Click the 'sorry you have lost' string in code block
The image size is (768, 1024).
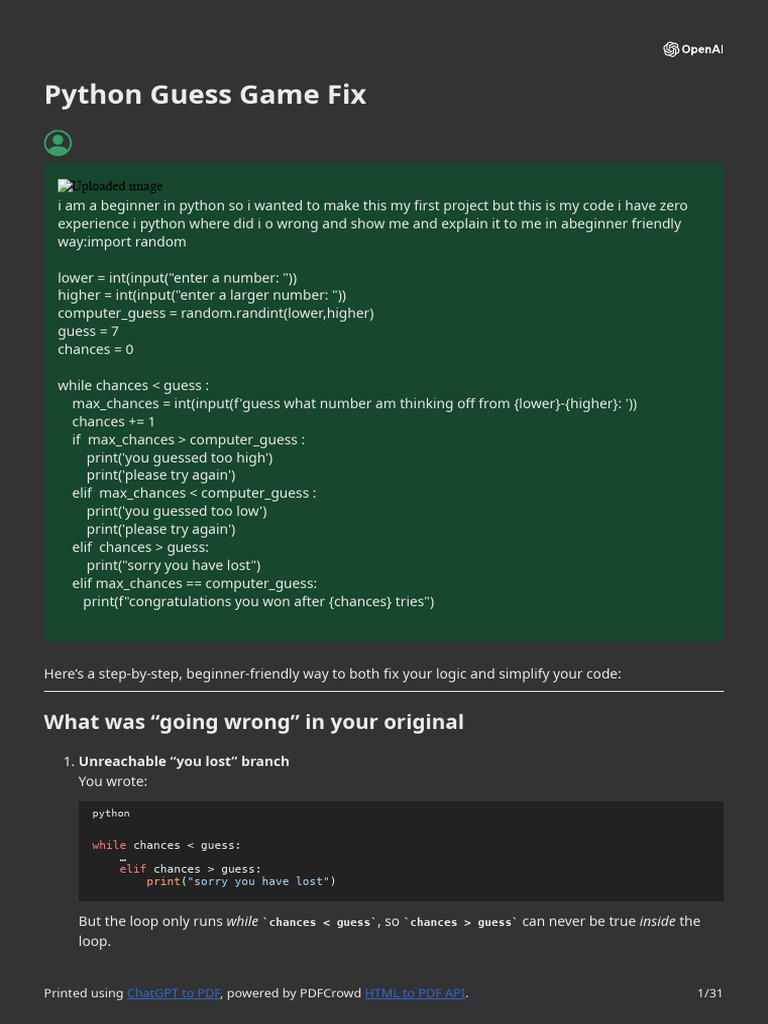point(255,882)
